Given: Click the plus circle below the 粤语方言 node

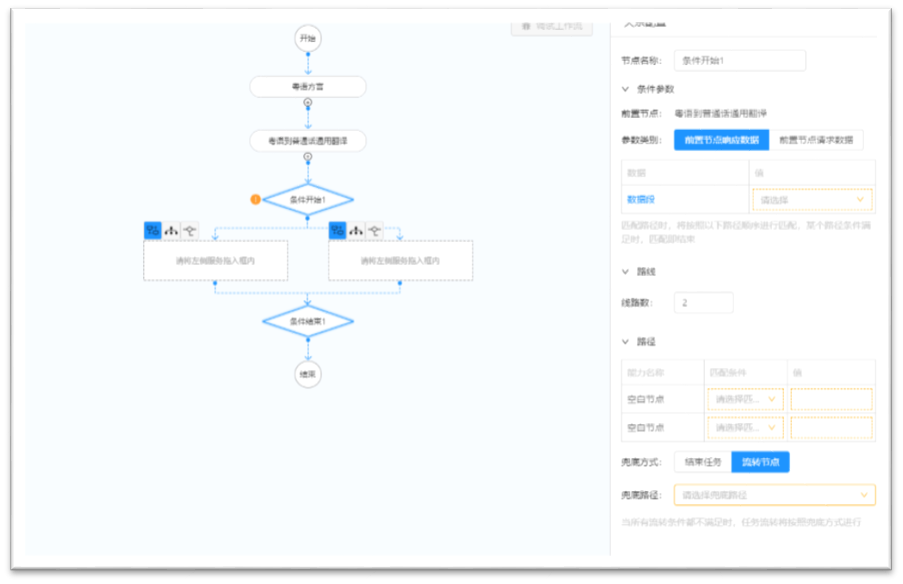Looking at the screenshot, I should [x=308, y=103].
